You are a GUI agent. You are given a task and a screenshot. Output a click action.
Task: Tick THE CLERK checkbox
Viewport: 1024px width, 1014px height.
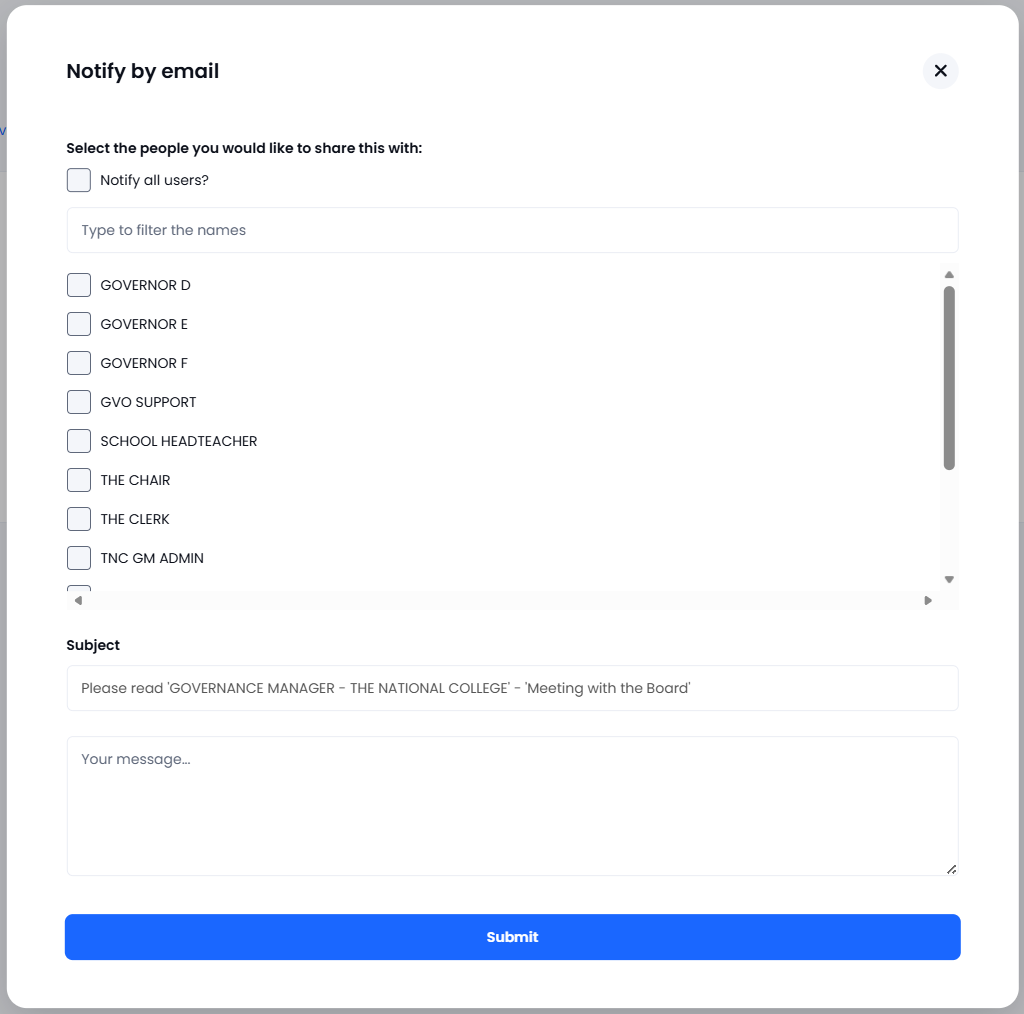coord(78,519)
